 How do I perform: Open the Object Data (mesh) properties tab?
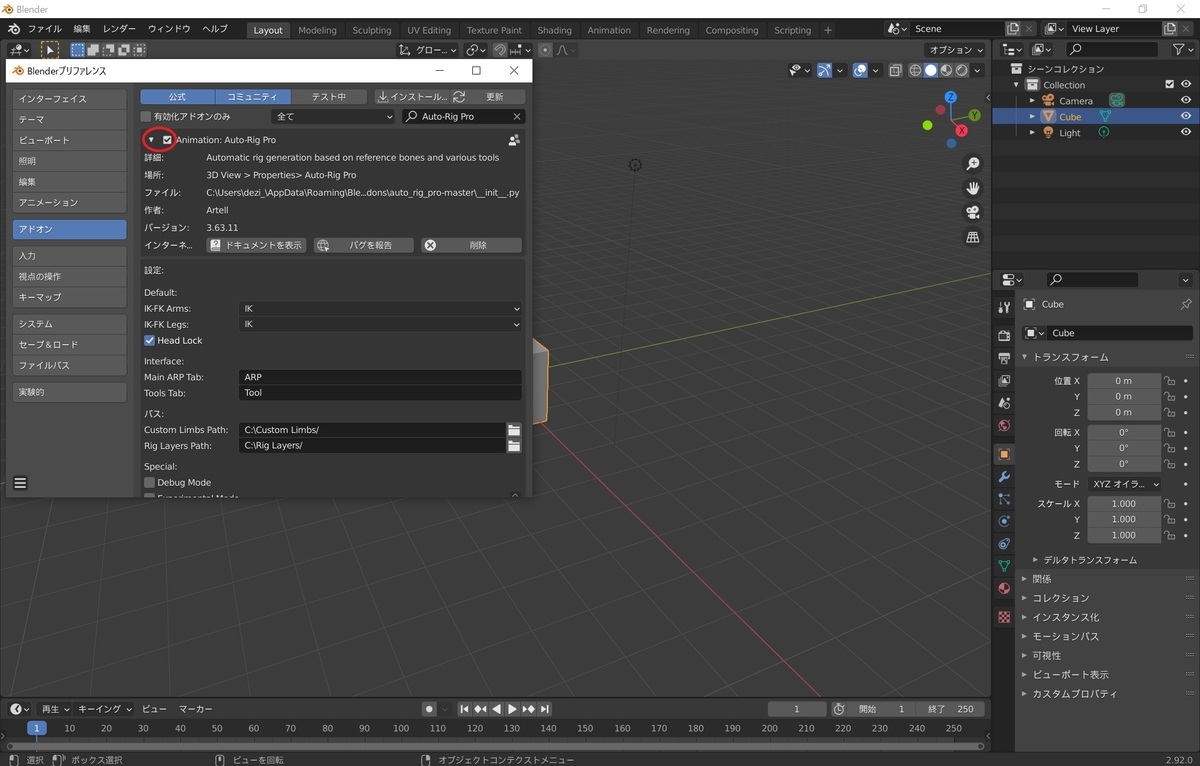point(1004,566)
